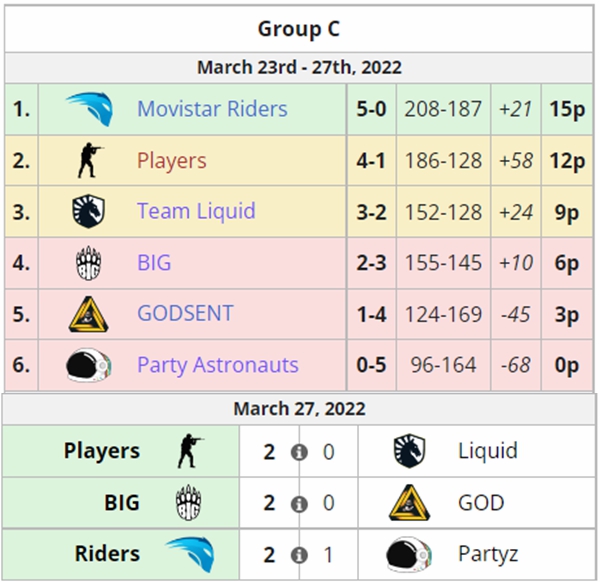
Task: Click the March 23rd - 27th, 2022 date header
Action: (x=299, y=68)
